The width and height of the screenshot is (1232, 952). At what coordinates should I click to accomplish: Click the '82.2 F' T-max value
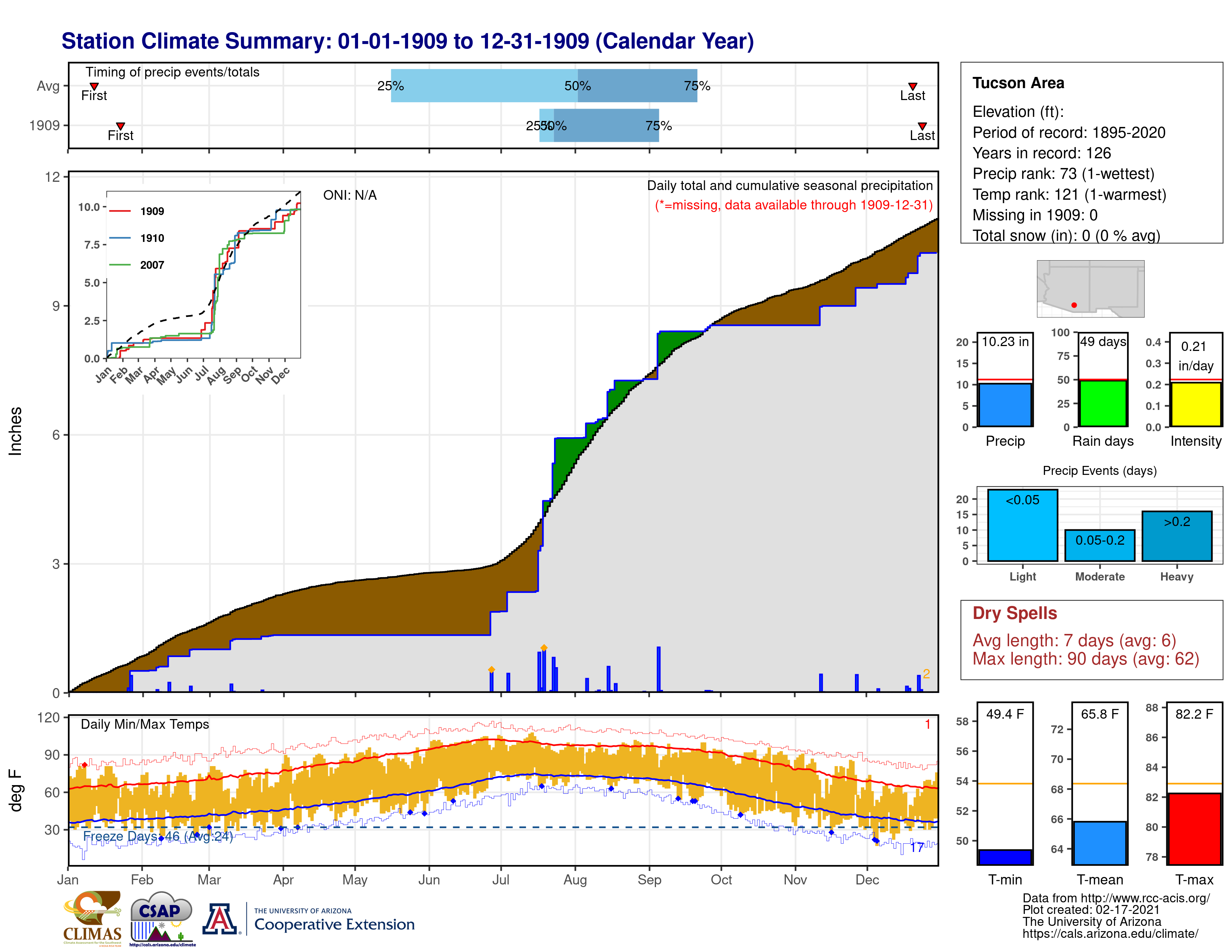coord(1194,714)
